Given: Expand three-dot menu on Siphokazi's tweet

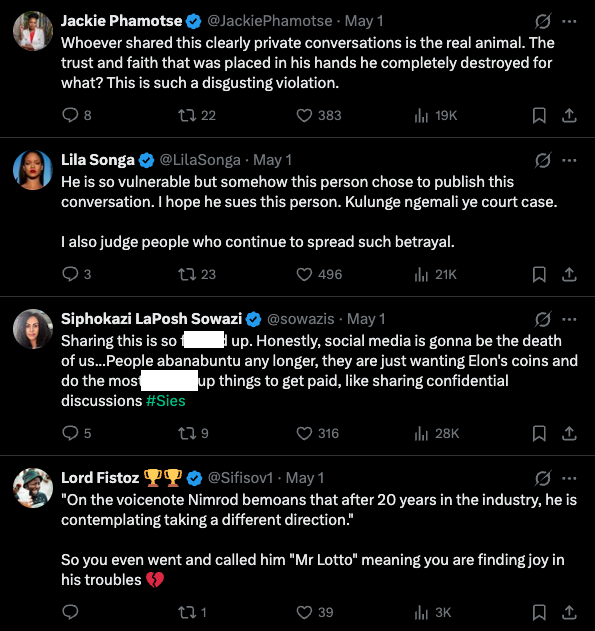Looking at the screenshot, I should pos(569,319).
